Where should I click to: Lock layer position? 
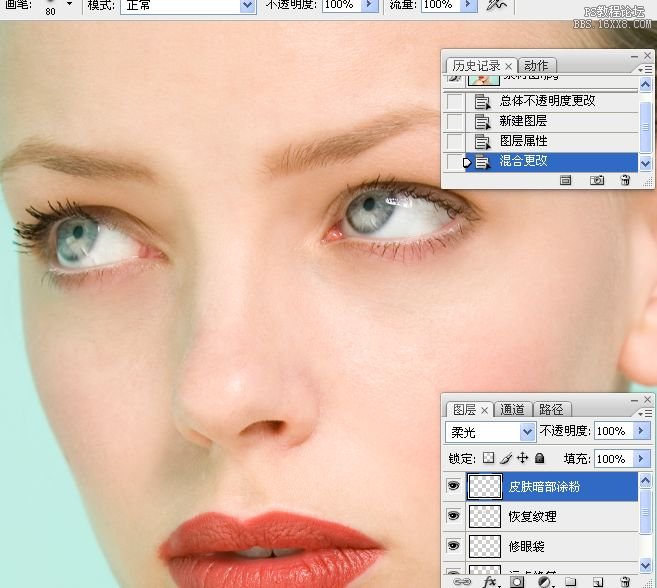[522, 458]
